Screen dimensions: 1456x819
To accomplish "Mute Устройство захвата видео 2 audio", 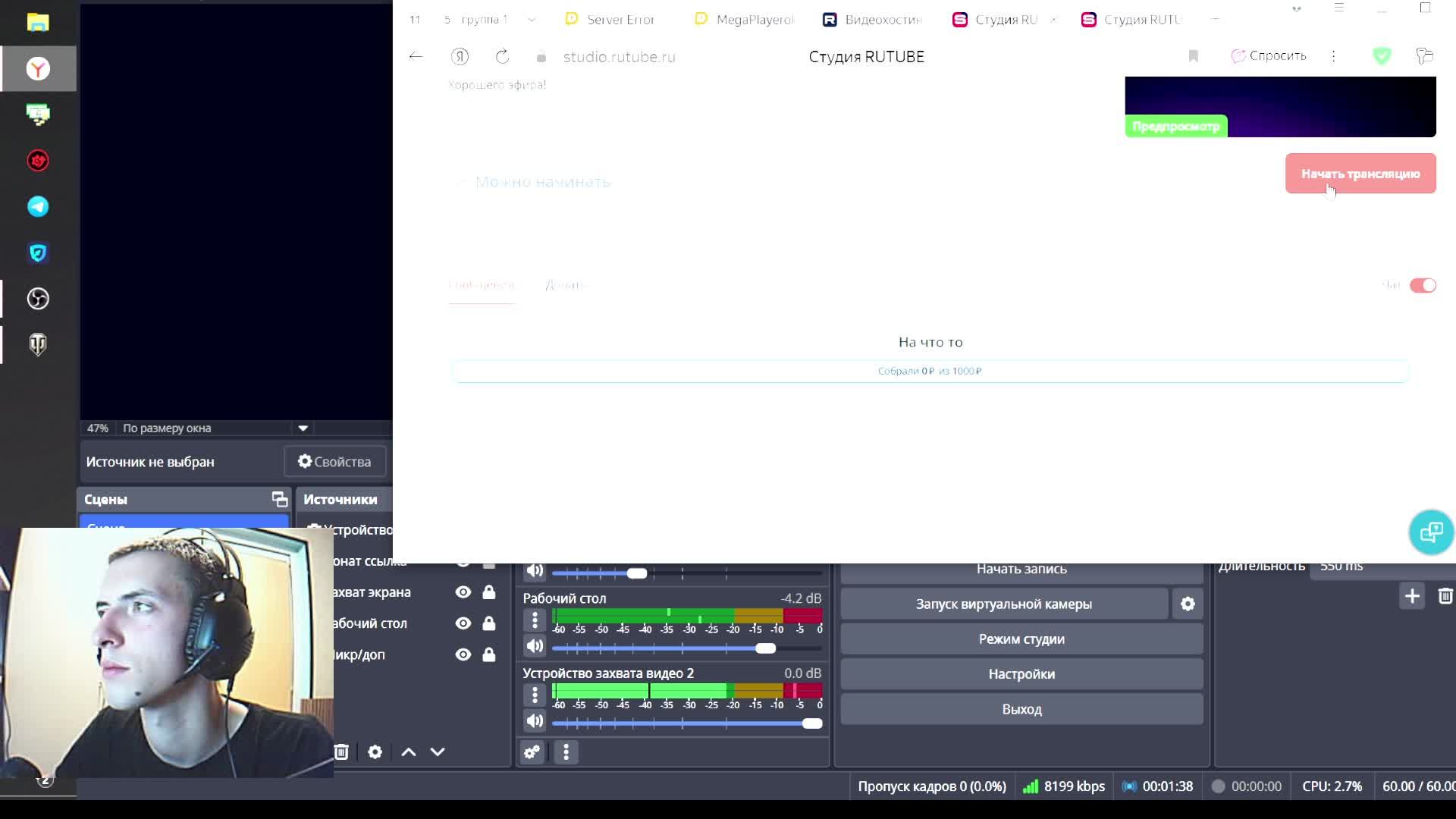I will pyautogui.click(x=535, y=721).
